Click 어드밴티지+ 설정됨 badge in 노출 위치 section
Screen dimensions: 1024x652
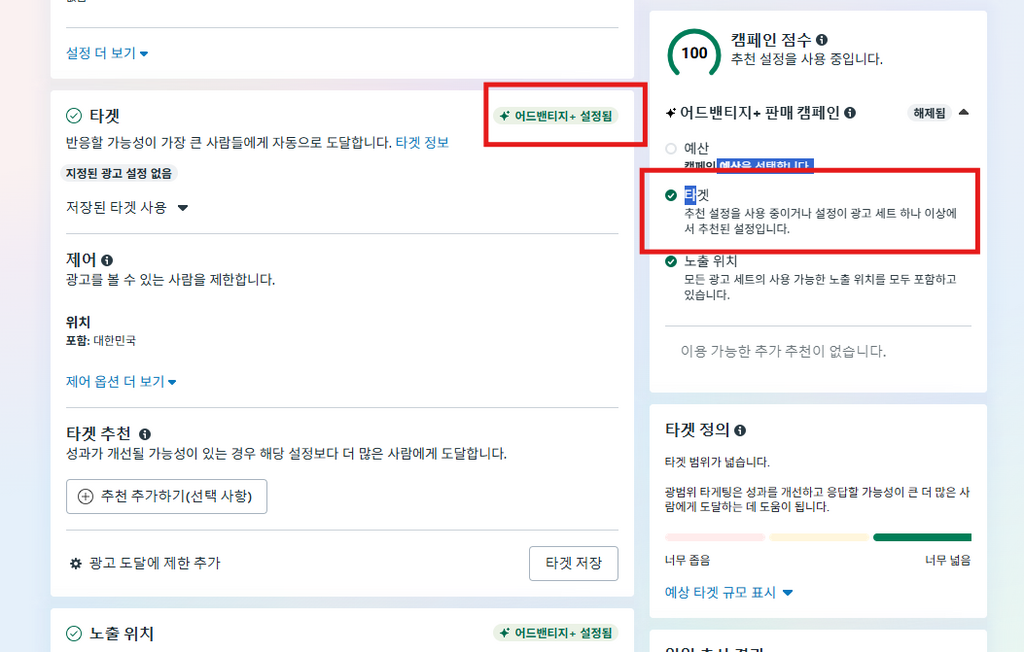[x=556, y=632]
